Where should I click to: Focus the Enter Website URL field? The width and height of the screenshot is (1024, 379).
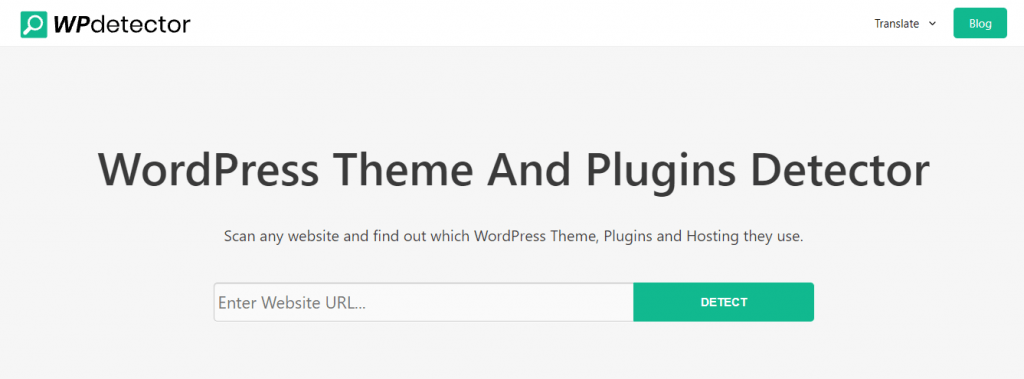click(424, 302)
